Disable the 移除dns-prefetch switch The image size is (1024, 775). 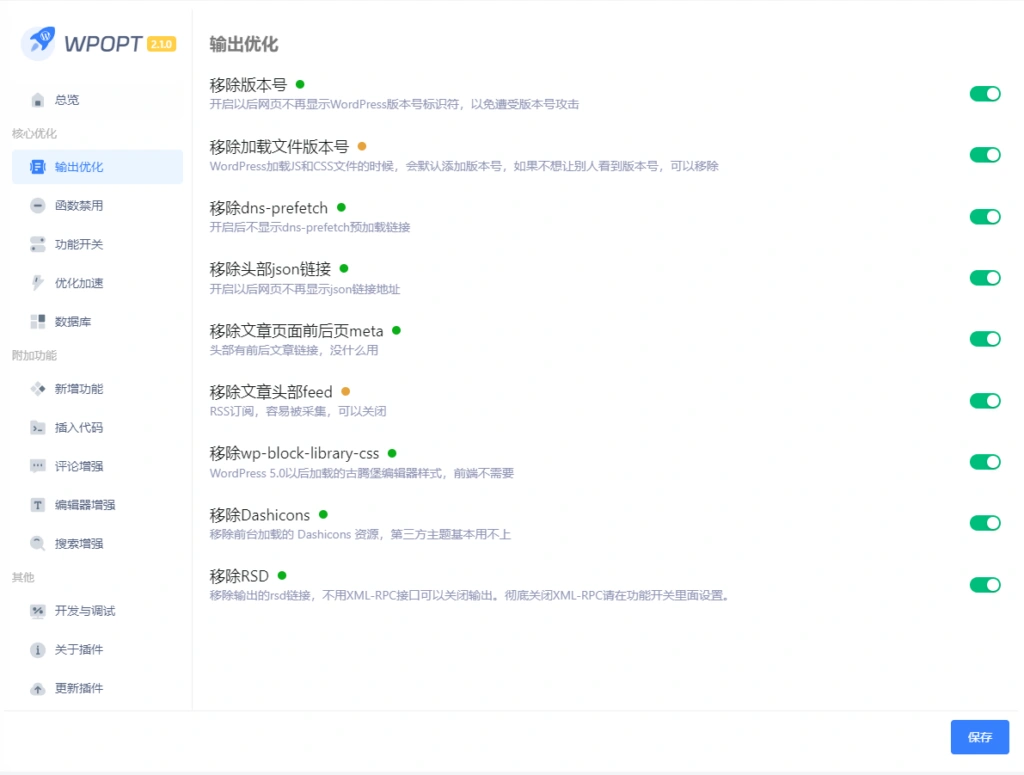(985, 217)
